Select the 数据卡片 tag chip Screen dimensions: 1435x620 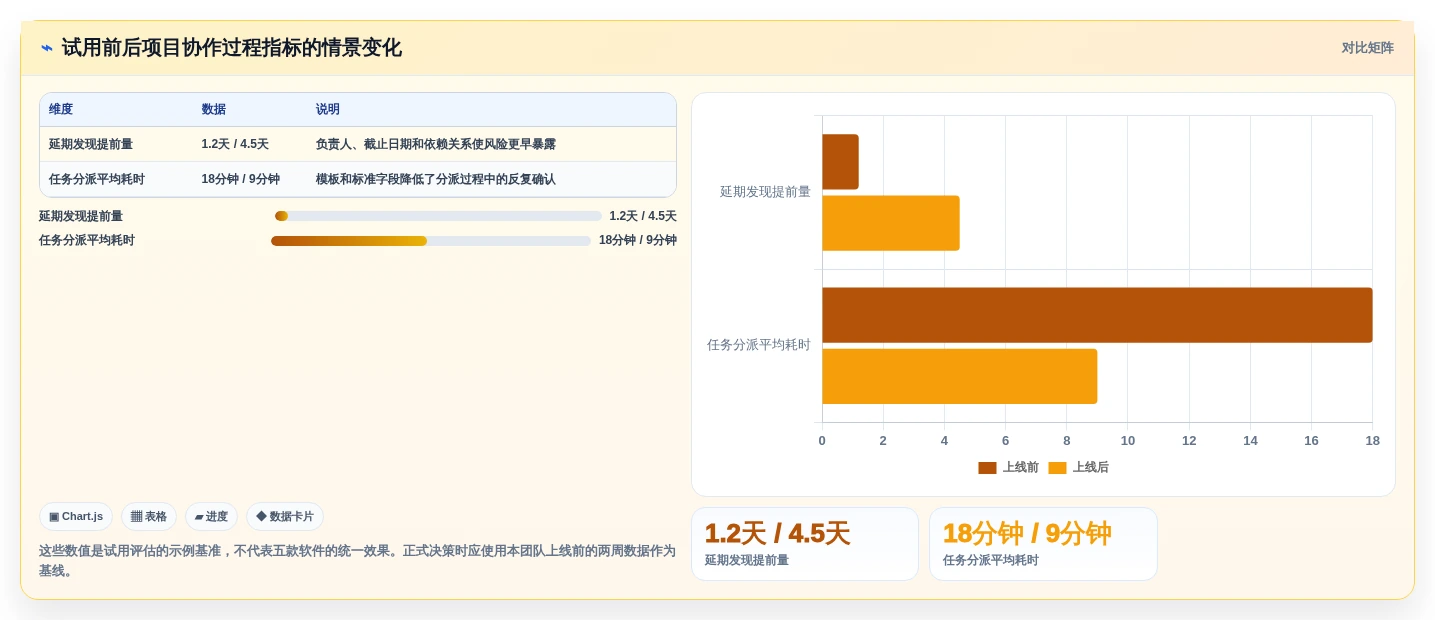tap(285, 517)
